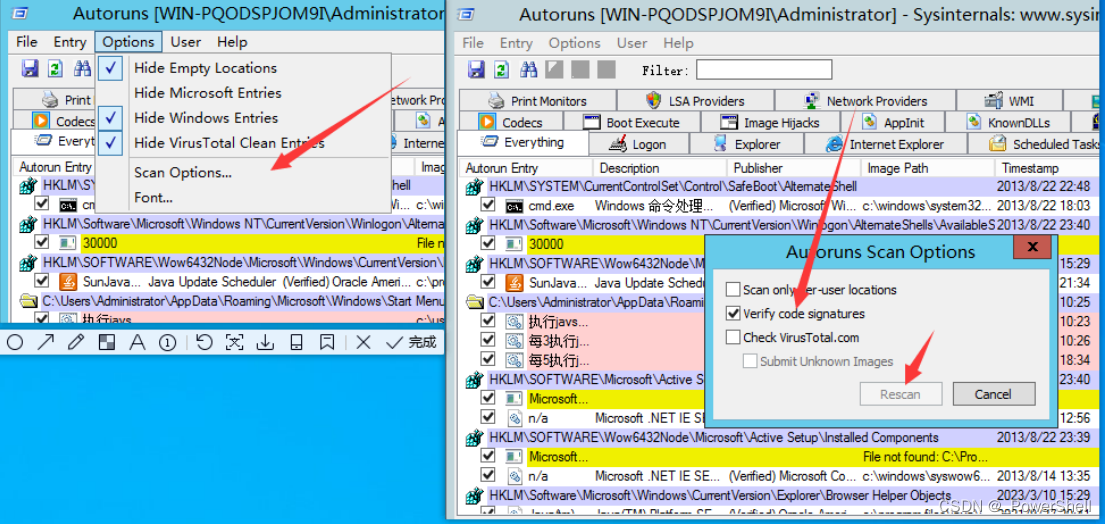Open the File menu in the left window
The height and width of the screenshot is (524, 1106).
[x=27, y=42]
